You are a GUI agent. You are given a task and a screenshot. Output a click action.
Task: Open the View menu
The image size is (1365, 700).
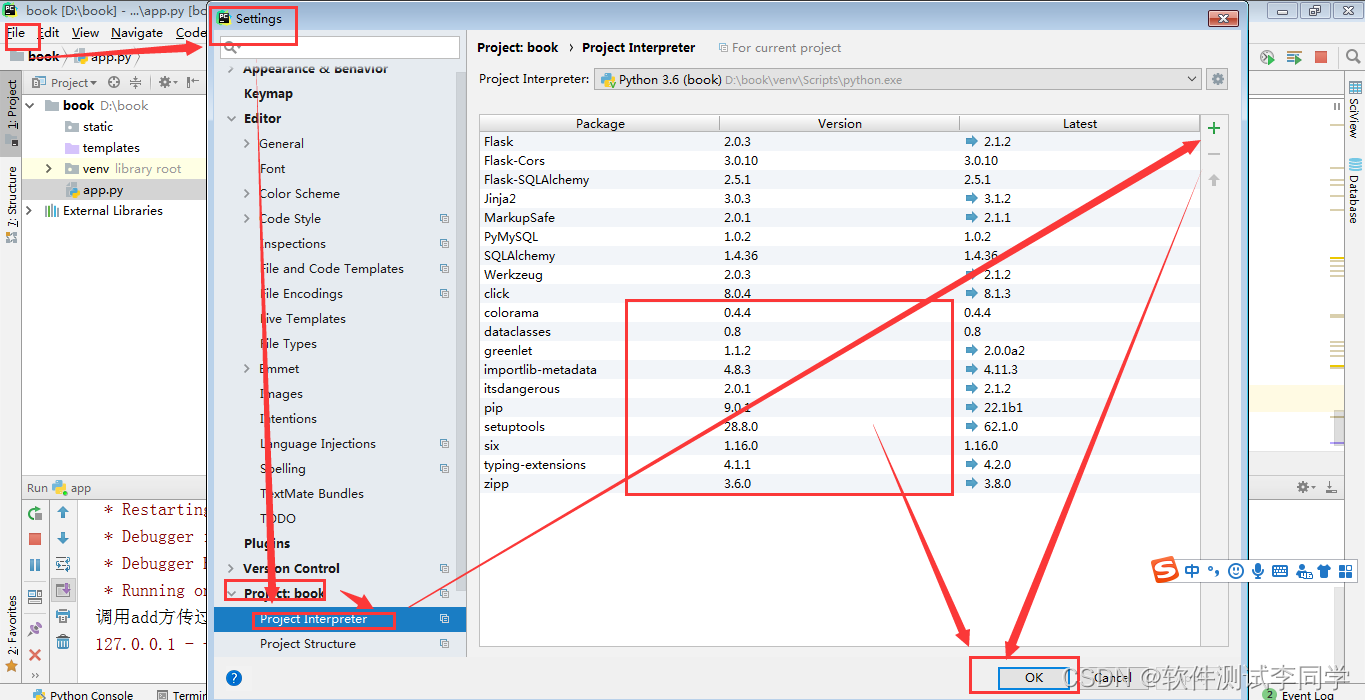(x=85, y=33)
